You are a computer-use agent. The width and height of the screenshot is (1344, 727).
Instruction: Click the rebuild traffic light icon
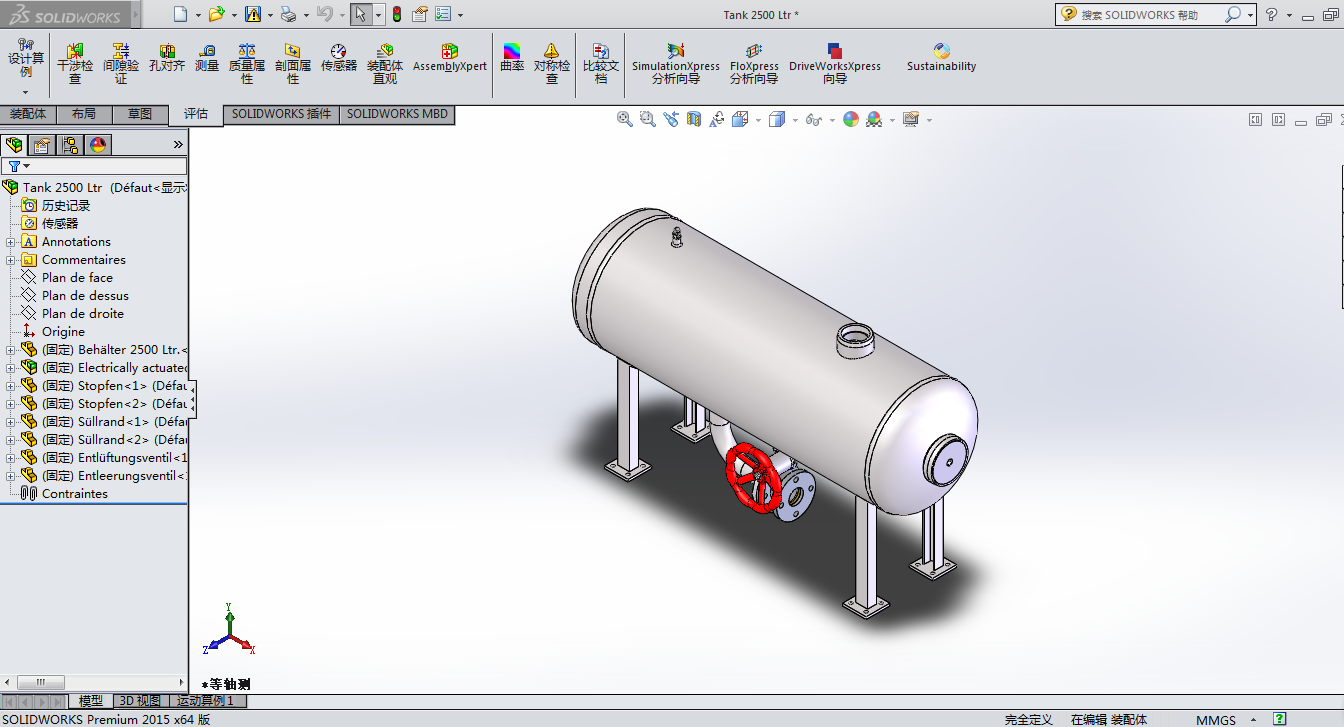click(396, 14)
